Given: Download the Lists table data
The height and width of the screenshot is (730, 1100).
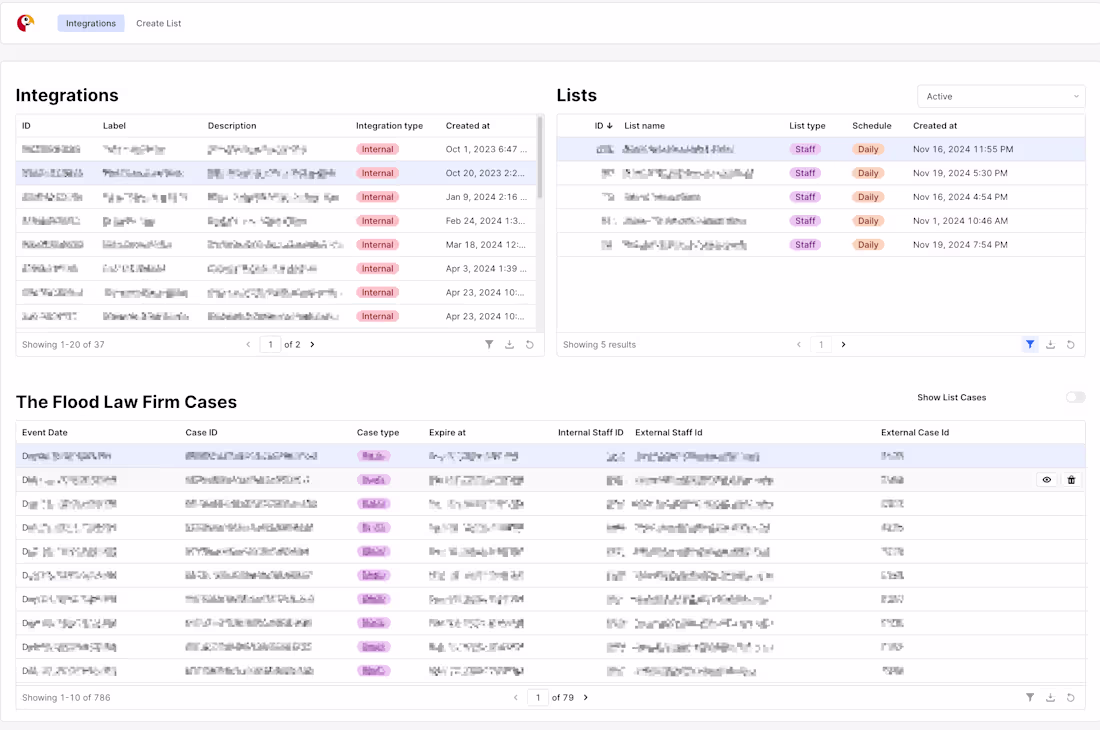Looking at the screenshot, I should pyautogui.click(x=1050, y=345).
